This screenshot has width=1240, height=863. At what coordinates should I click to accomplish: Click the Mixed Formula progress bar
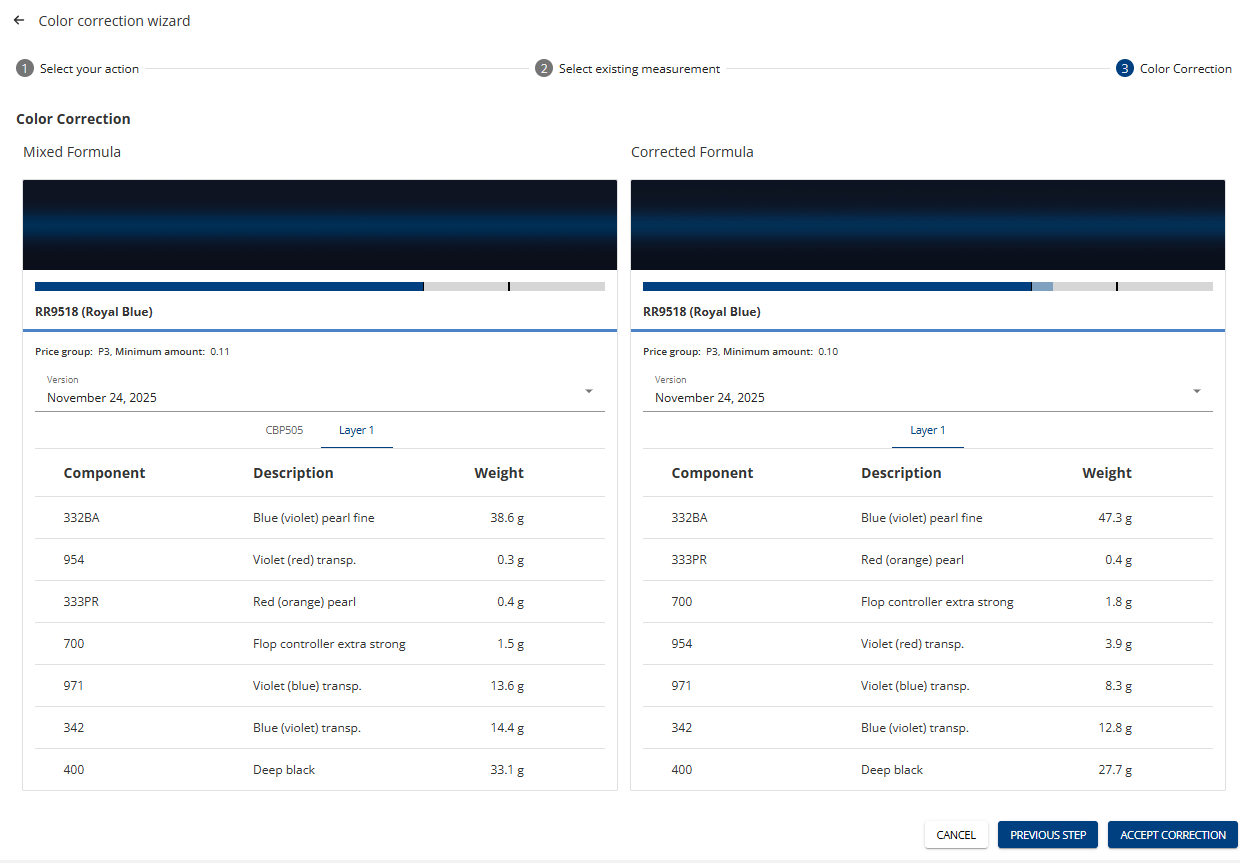320,286
